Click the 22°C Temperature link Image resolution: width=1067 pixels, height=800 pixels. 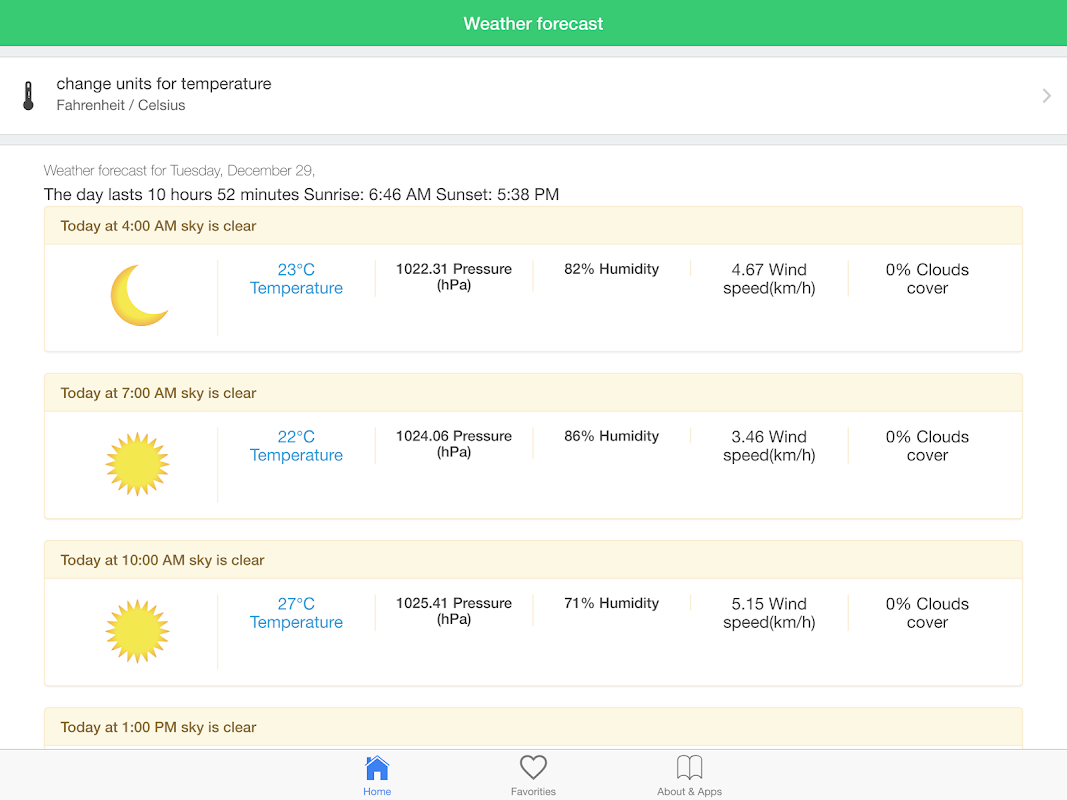click(296, 446)
